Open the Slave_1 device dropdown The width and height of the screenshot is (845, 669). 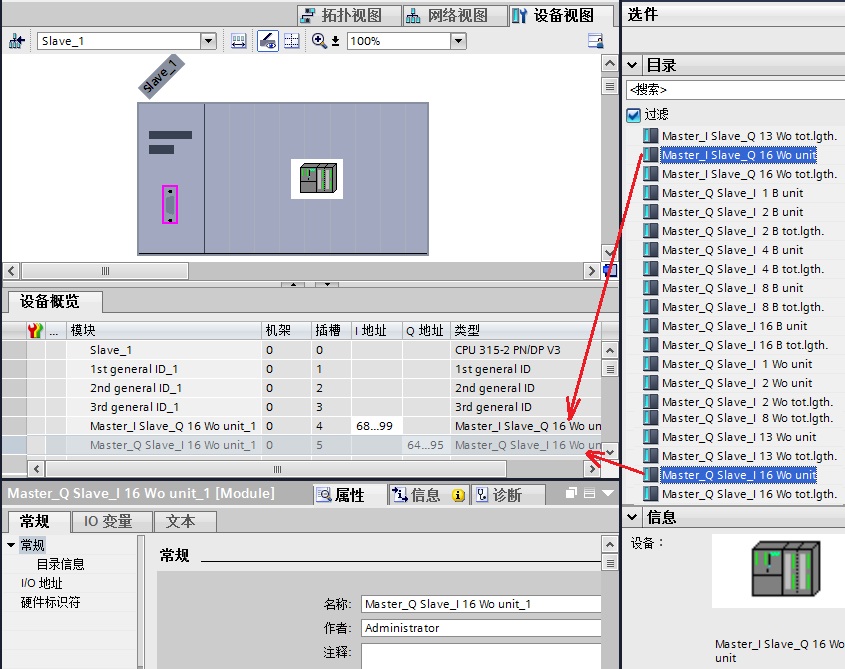click(208, 41)
